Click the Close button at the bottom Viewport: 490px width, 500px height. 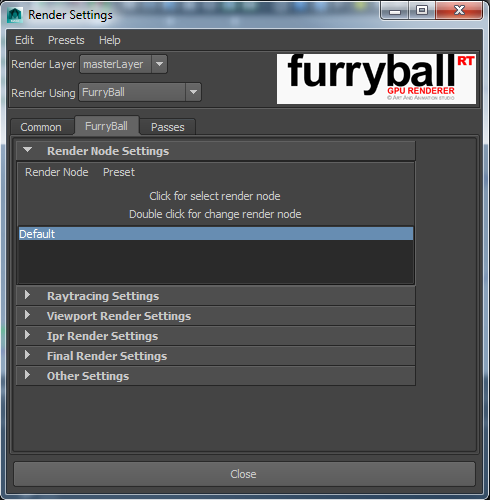(244, 474)
